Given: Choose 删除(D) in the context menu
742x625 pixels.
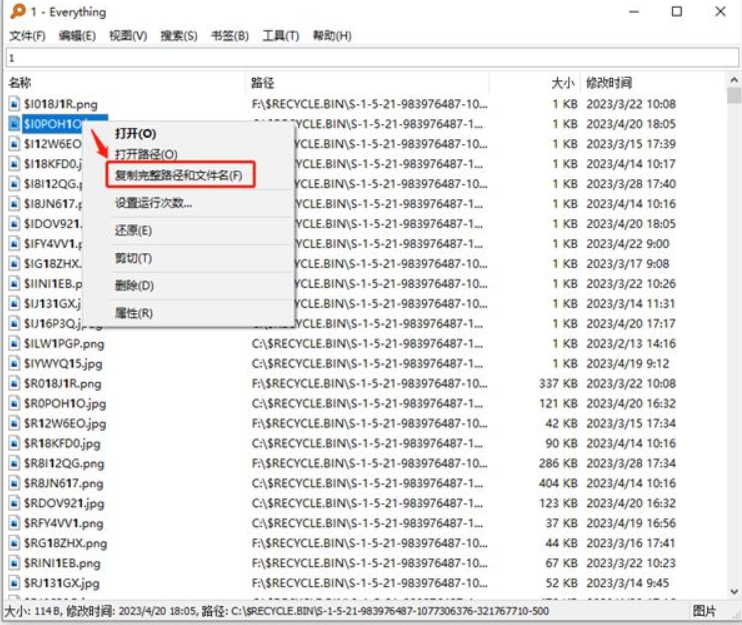Looking at the screenshot, I should click(134, 286).
